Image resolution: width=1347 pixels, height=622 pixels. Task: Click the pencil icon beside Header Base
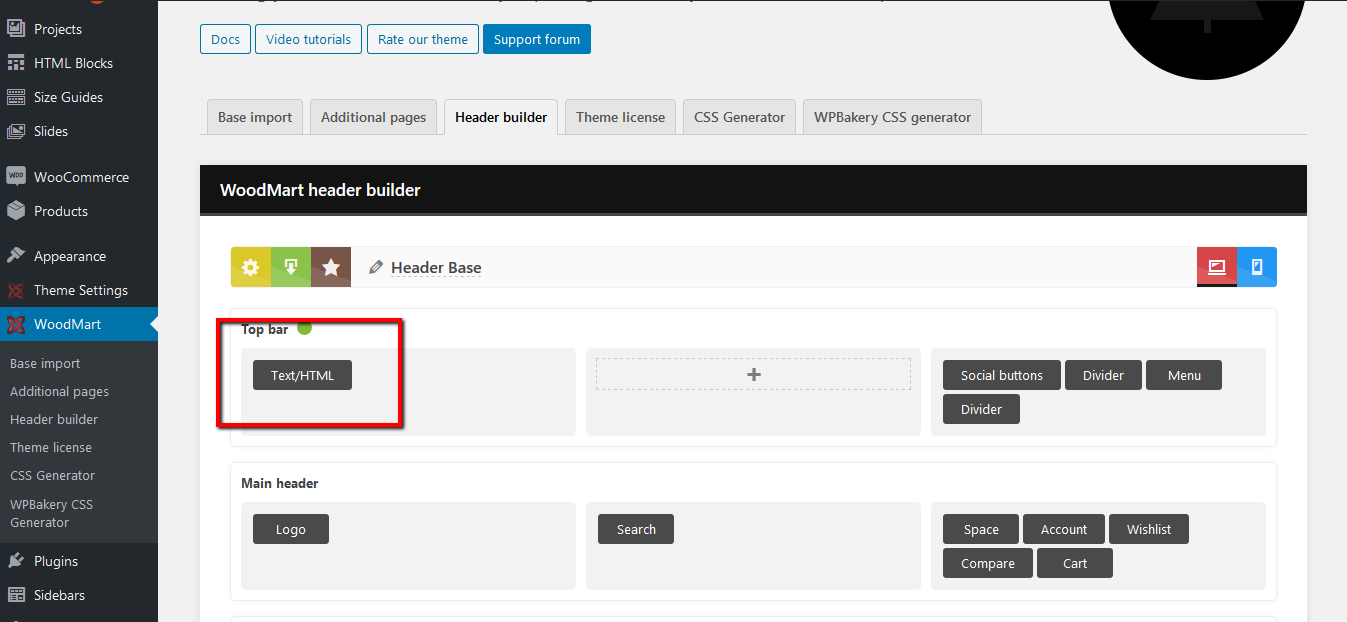pyautogui.click(x=376, y=267)
